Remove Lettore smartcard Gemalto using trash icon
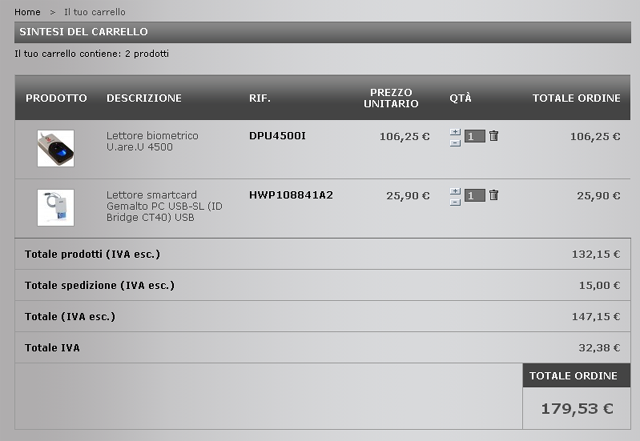This screenshot has width=640, height=441. (x=493, y=195)
